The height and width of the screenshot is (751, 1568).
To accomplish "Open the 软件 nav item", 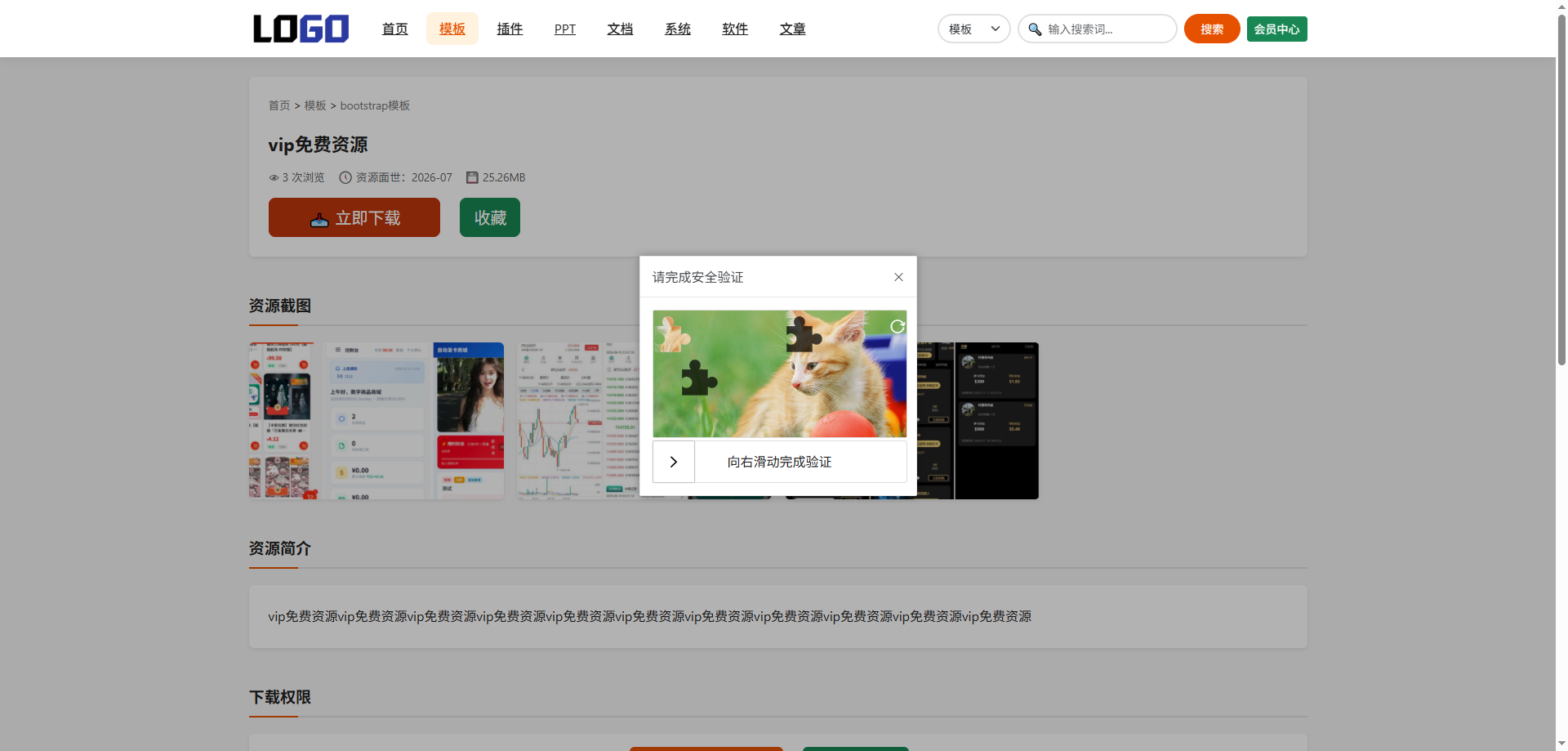I will pyautogui.click(x=735, y=29).
